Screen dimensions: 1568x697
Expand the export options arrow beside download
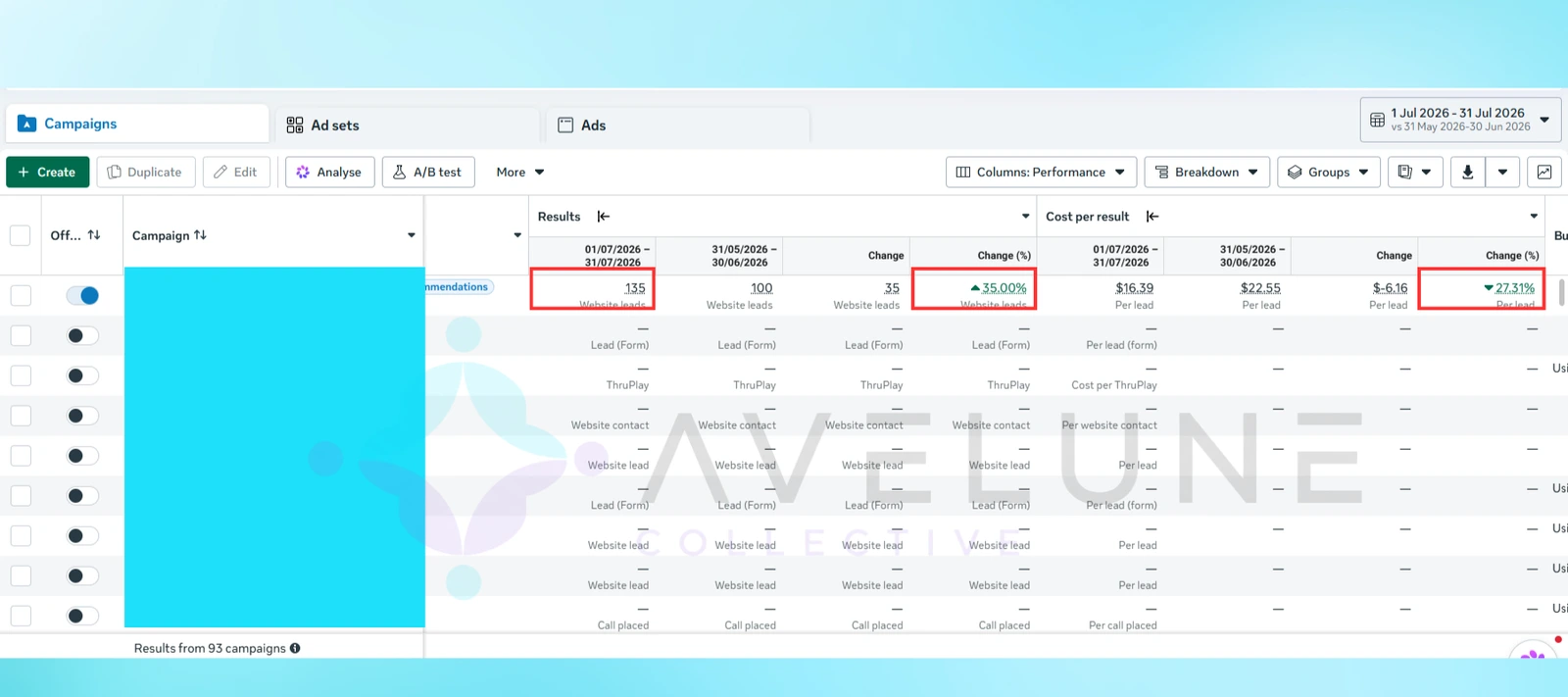1502,172
